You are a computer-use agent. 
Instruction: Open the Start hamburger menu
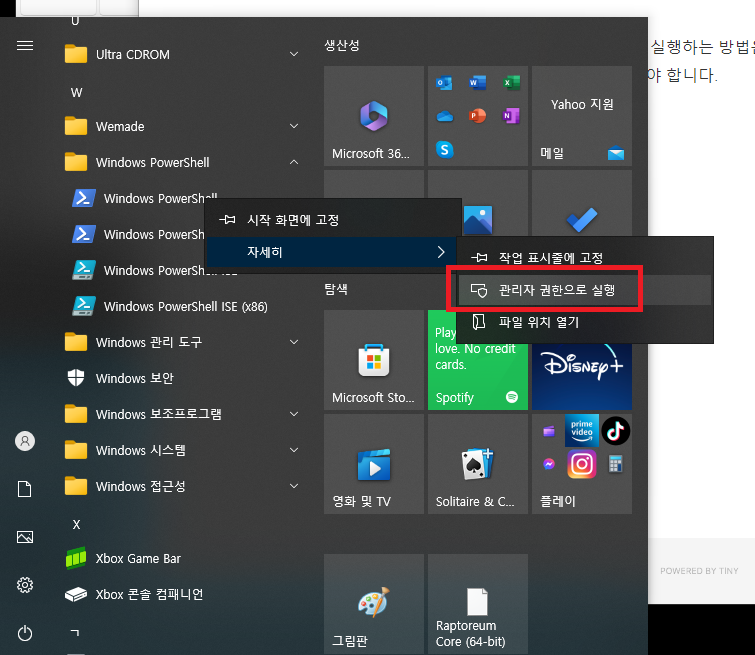click(25, 45)
